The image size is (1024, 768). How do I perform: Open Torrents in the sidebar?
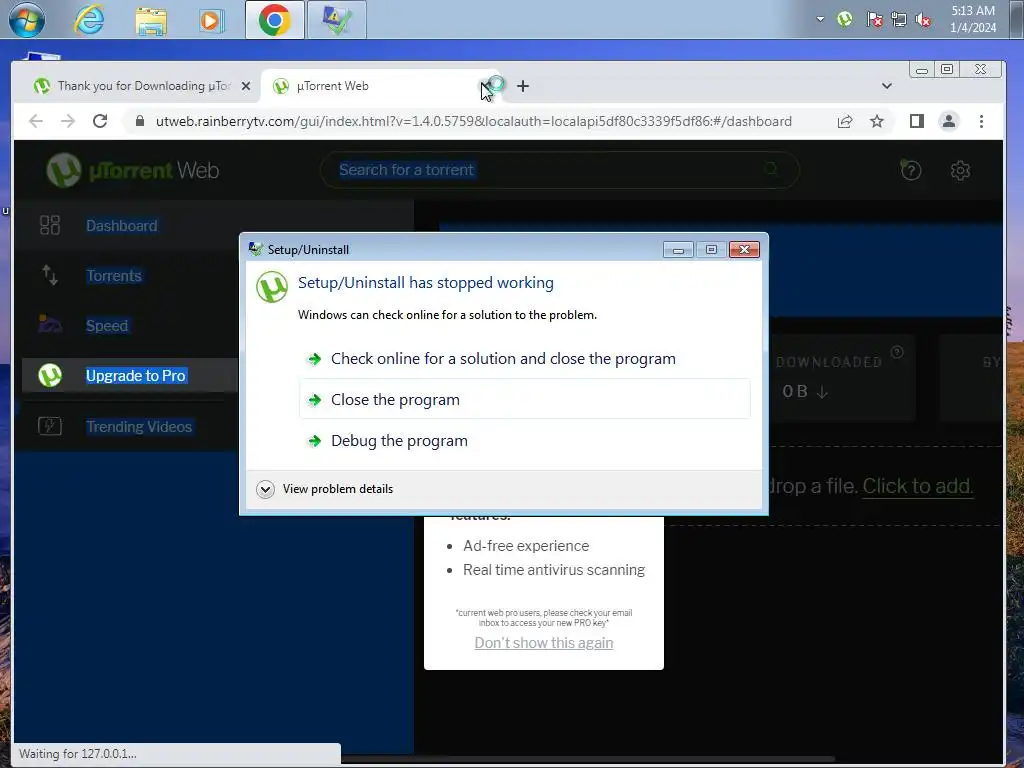(114, 276)
